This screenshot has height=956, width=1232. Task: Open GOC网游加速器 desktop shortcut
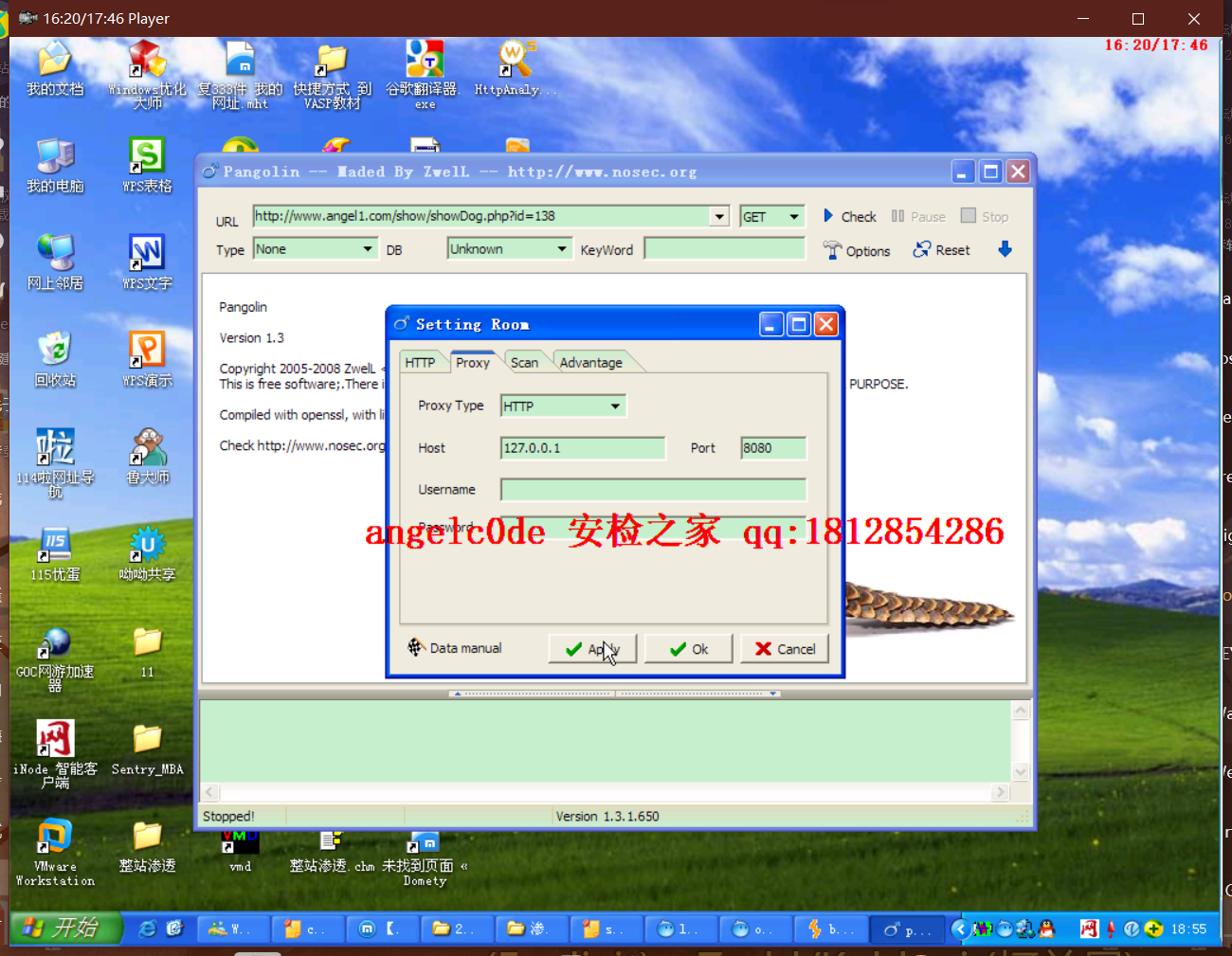pyautogui.click(x=55, y=658)
